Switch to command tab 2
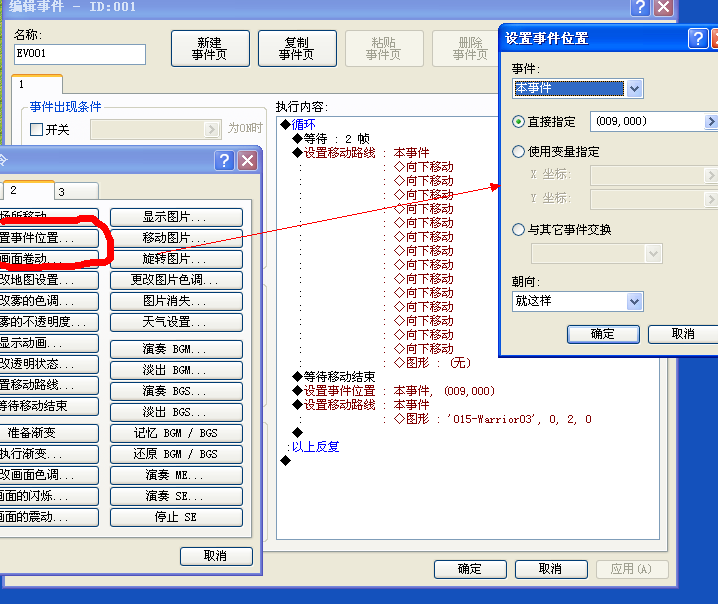Viewport: 718px width, 604px height. tap(28, 190)
